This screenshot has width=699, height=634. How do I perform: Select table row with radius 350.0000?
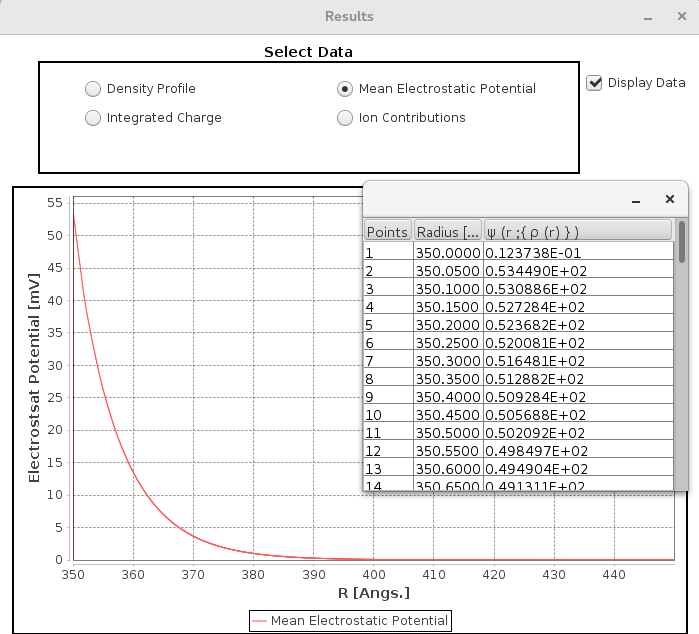click(x=448, y=252)
